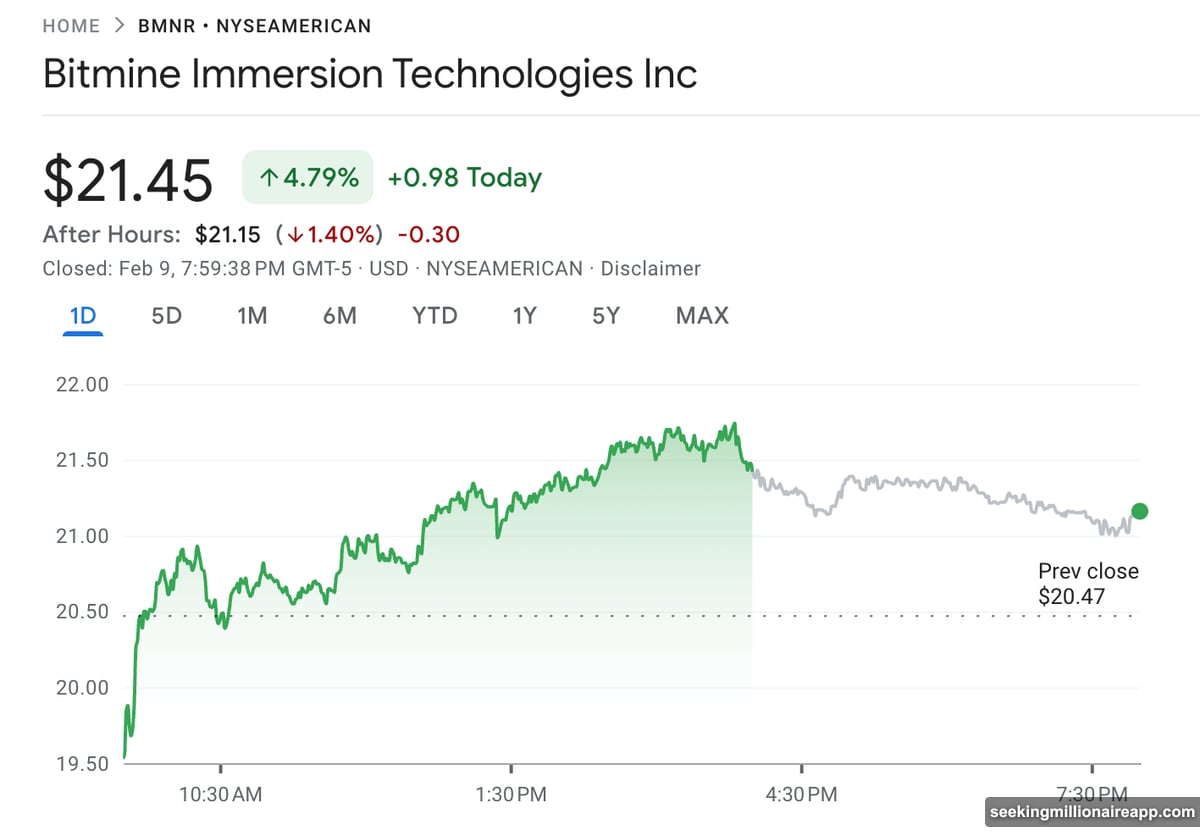Click the Prev close $20.47 label

[1088, 584]
